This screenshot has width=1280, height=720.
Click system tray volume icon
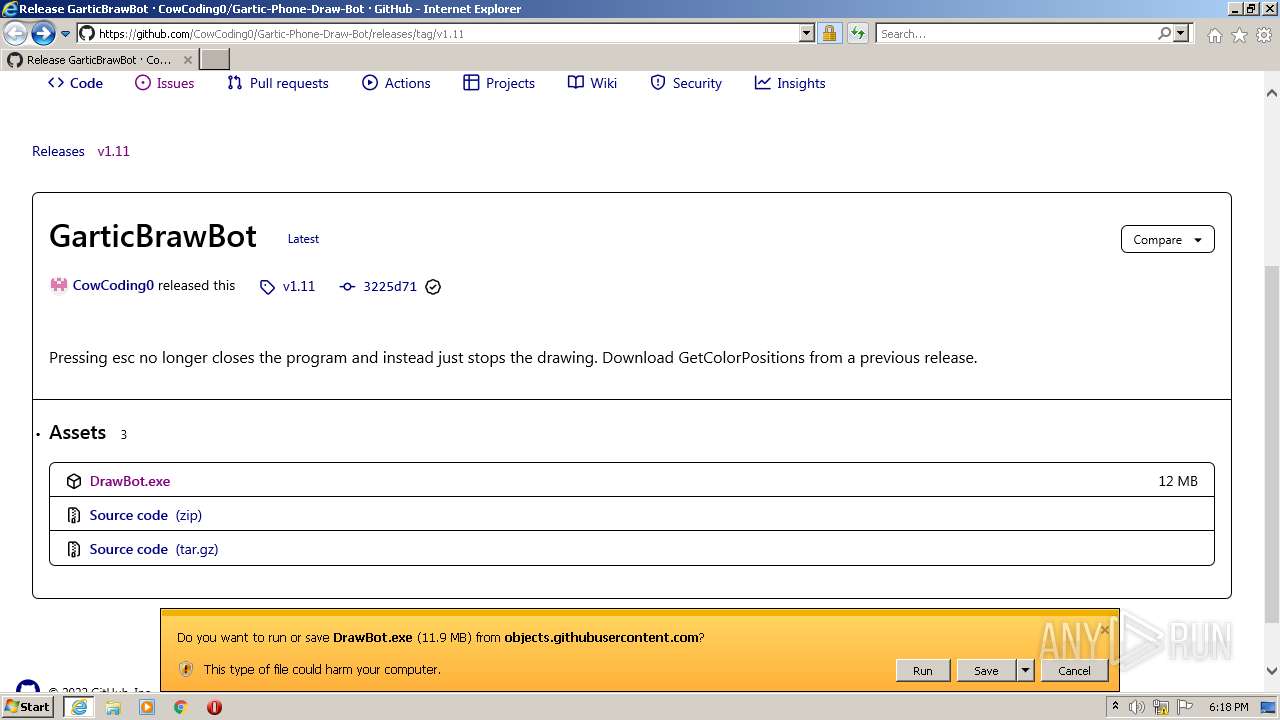tap(1137, 707)
